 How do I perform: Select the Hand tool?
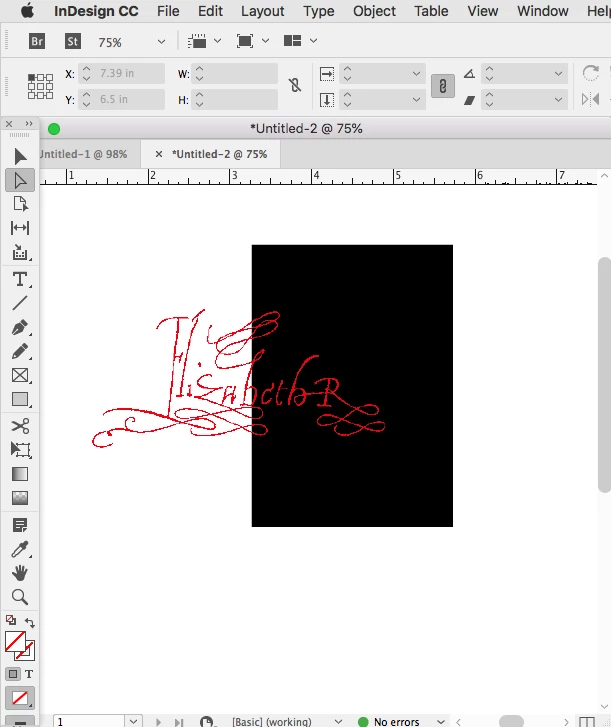[20, 574]
